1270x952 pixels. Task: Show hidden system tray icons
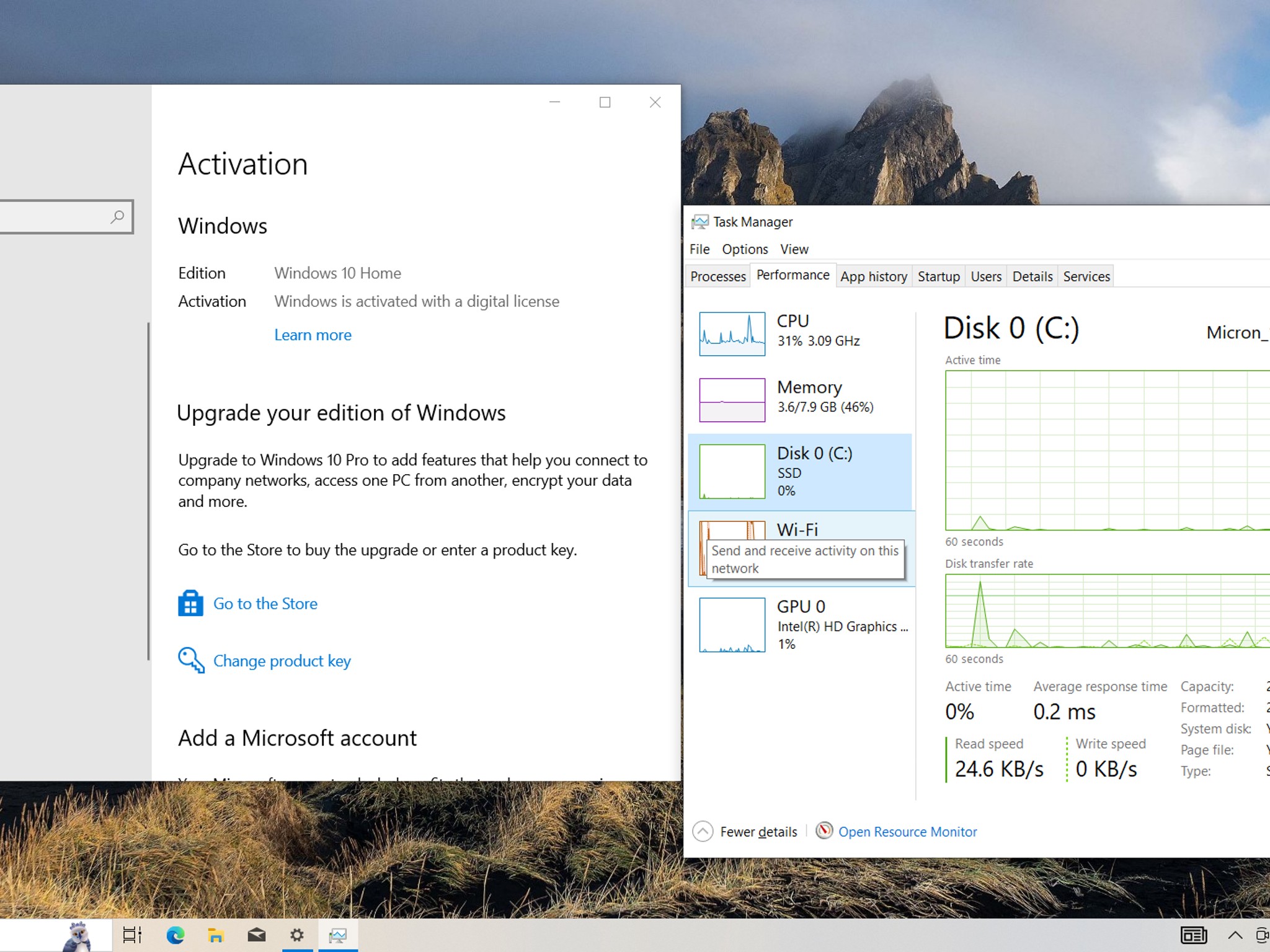pyautogui.click(x=1235, y=935)
